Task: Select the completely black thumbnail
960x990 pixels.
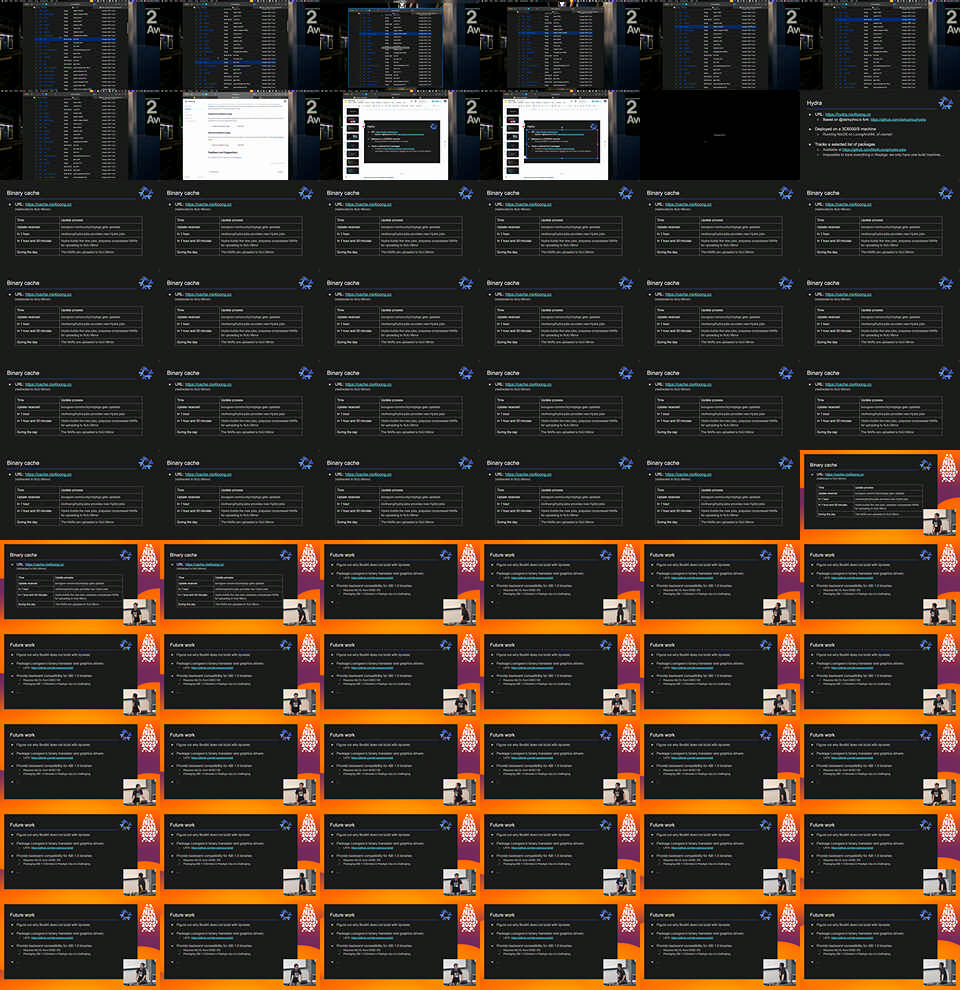Action: click(720, 135)
